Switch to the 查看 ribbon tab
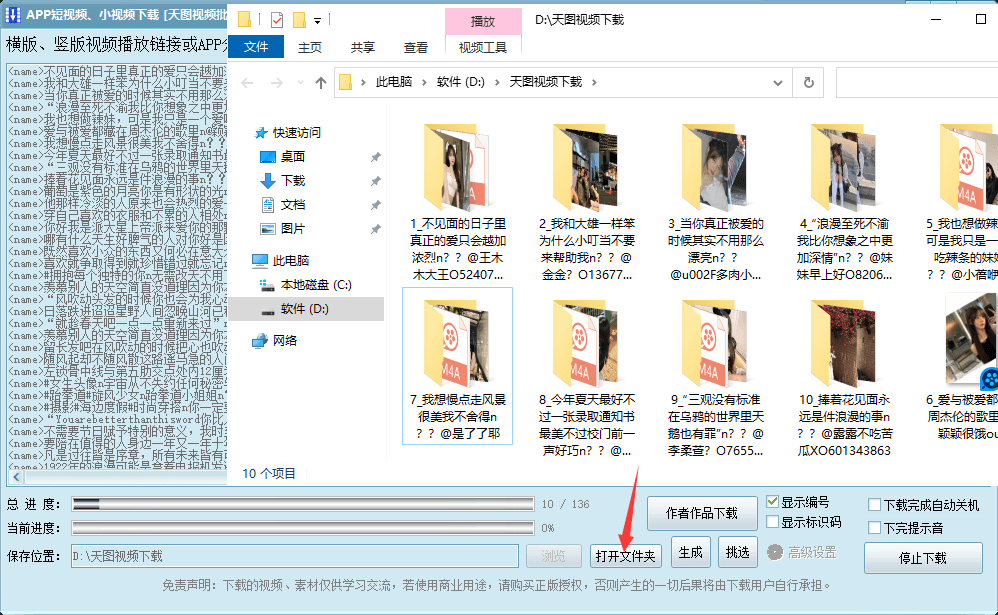 click(x=416, y=48)
